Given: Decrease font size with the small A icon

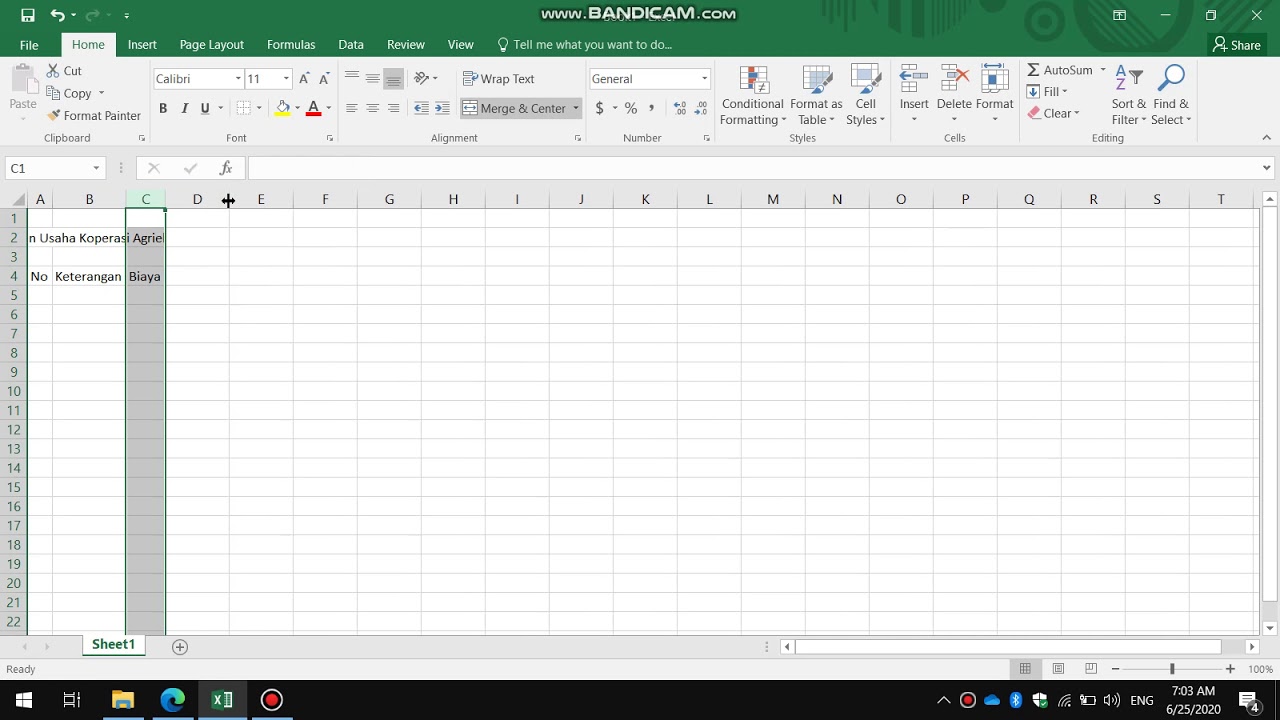Looking at the screenshot, I should point(324,79).
